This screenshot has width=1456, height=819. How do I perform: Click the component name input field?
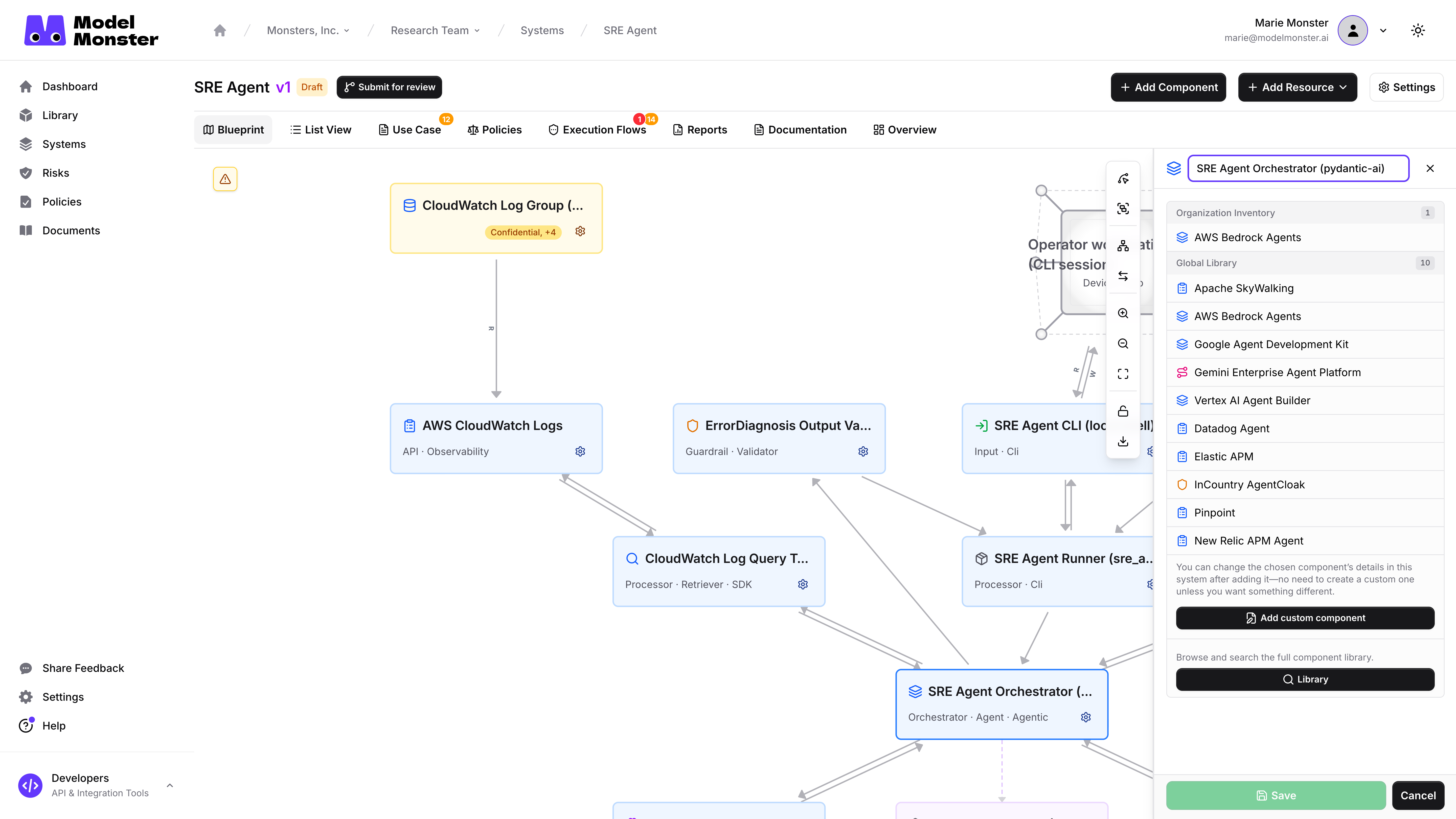point(1298,168)
